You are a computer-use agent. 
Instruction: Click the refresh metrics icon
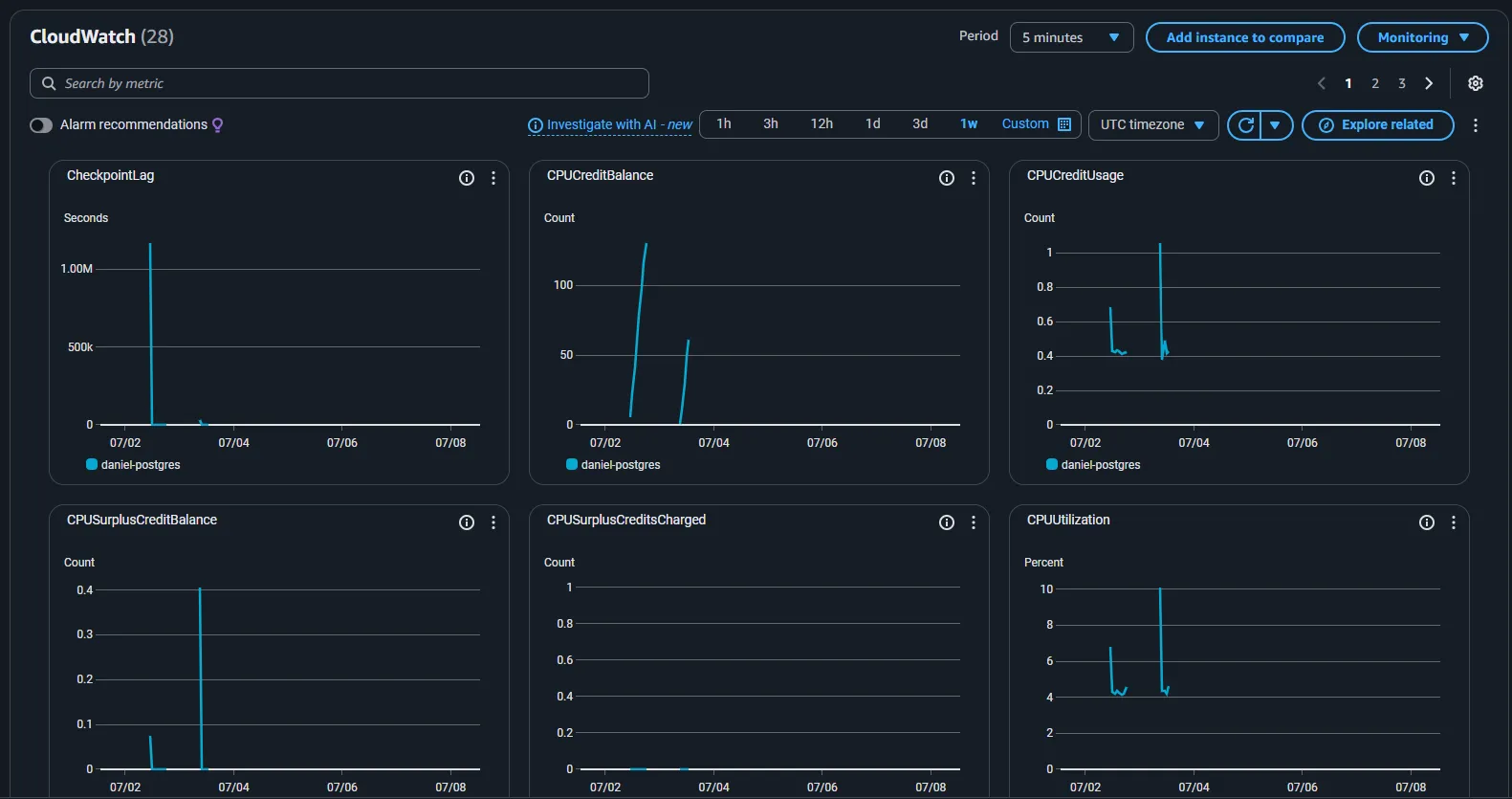click(x=1245, y=125)
